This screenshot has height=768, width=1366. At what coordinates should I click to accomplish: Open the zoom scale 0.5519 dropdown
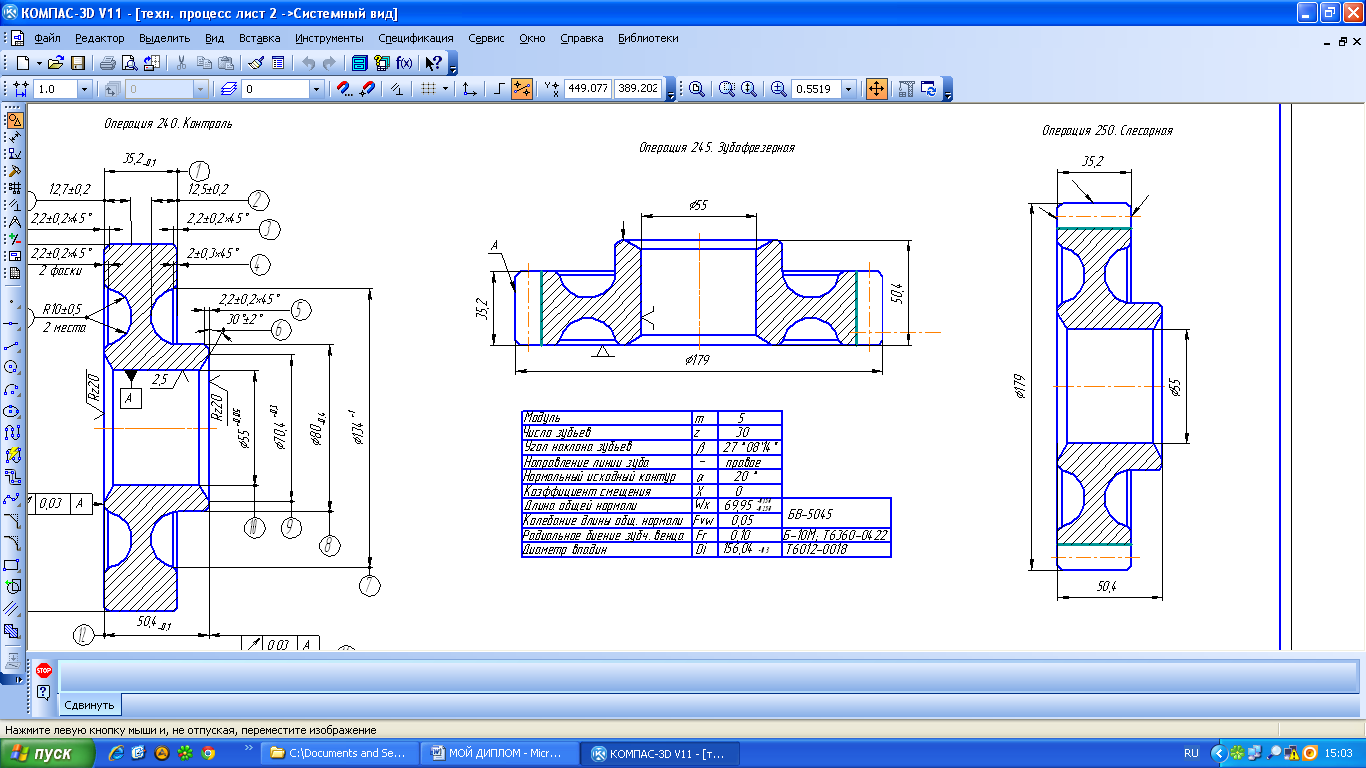coord(849,89)
